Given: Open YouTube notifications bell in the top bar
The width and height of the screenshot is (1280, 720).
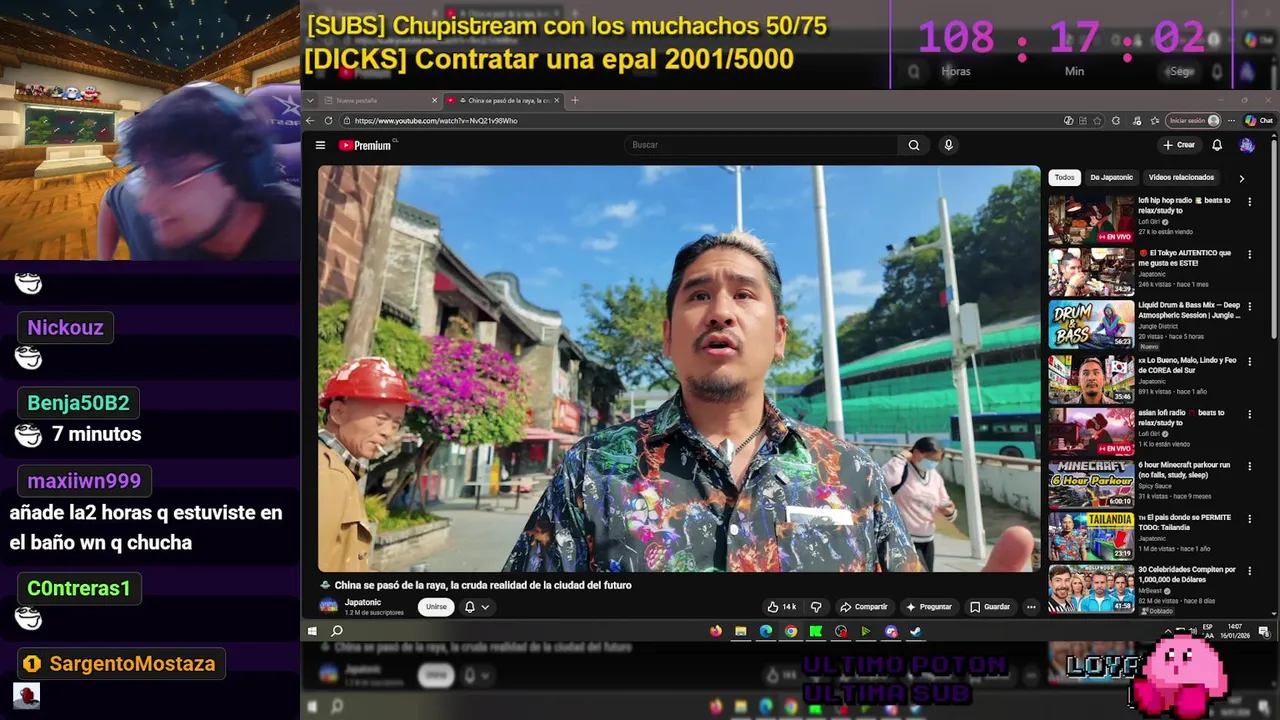Looking at the screenshot, I should pos(1217,145).
